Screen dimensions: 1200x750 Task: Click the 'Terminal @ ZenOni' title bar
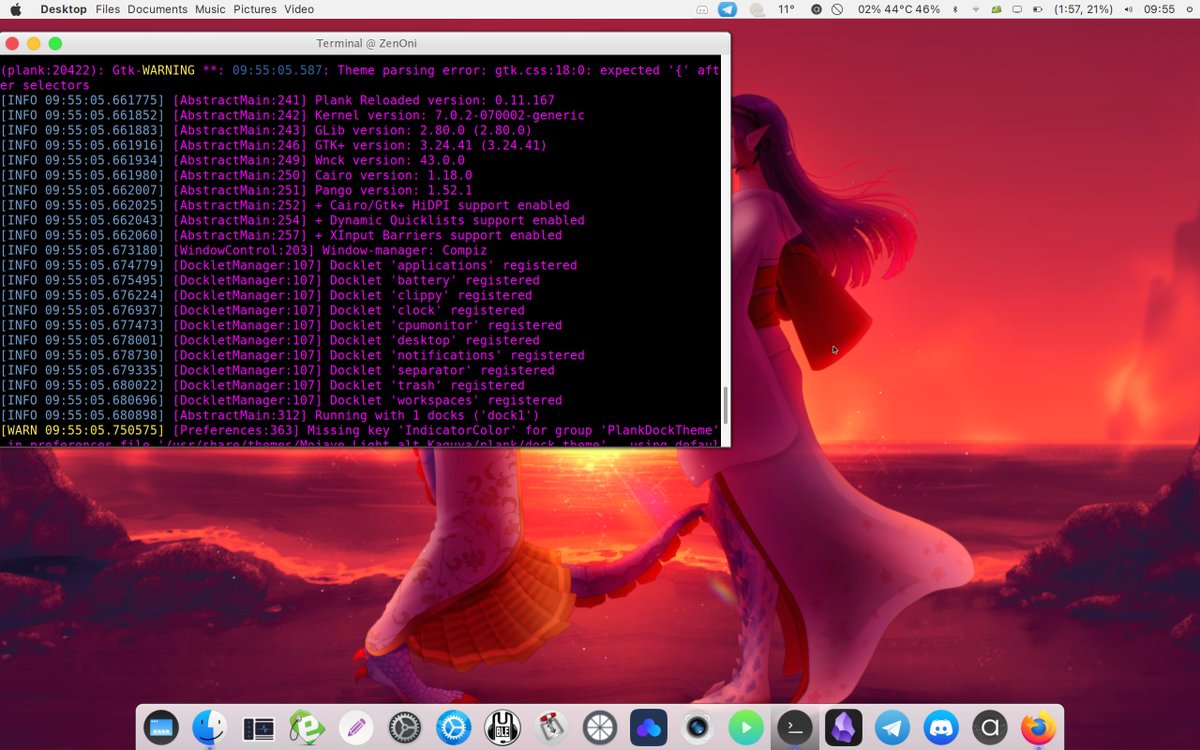click(365, 43)
